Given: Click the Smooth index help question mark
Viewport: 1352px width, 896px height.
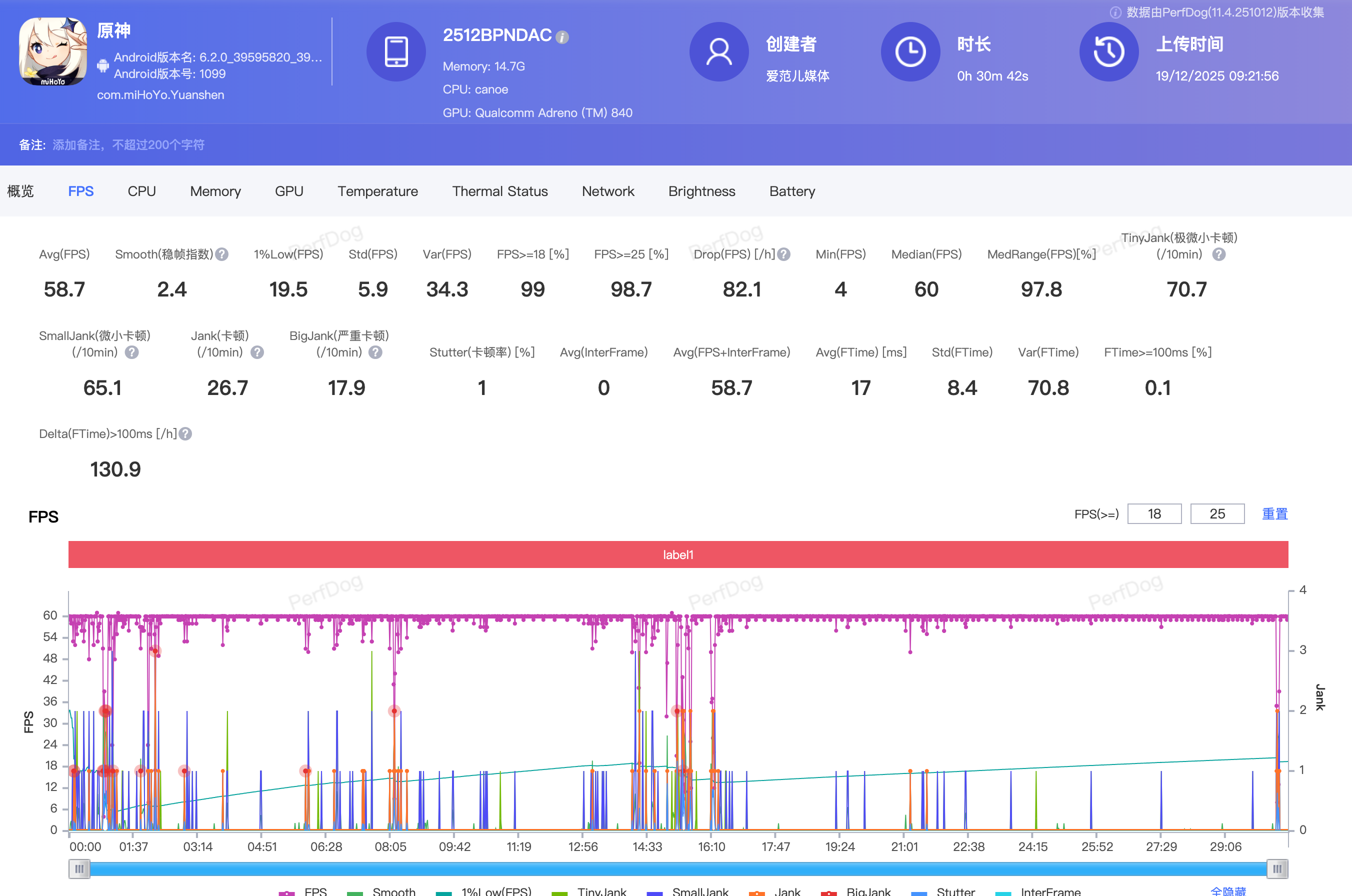Looking at the screenshot, I should click(x=222, y=254).
